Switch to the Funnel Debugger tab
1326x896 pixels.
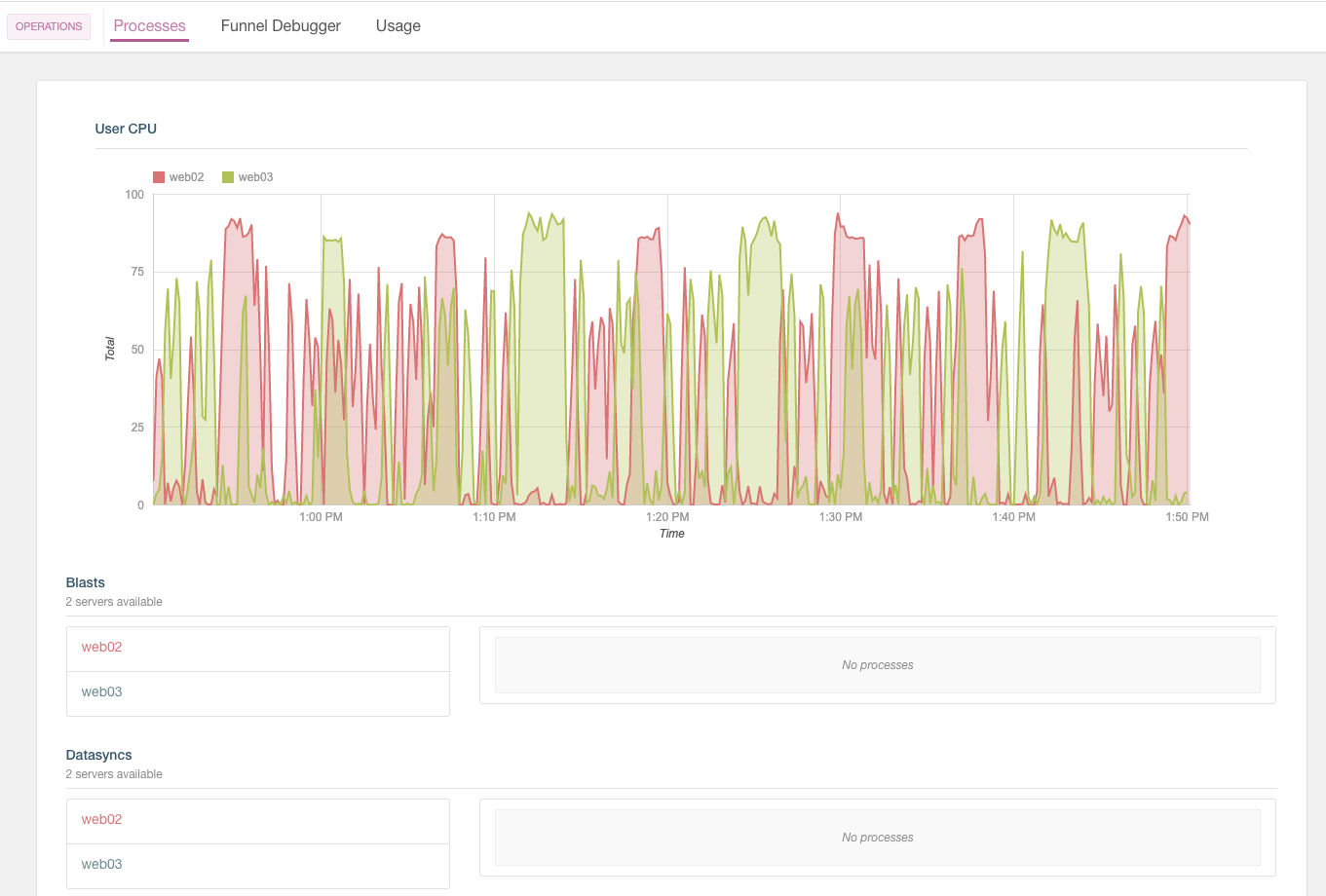tap(281, 26)
